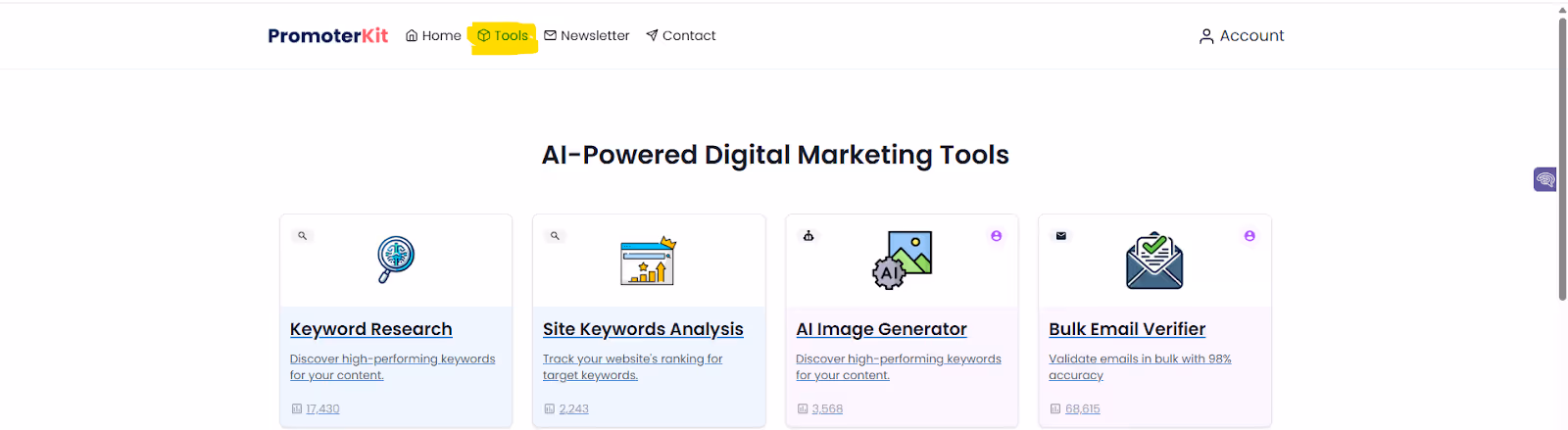Viewport: 1568px width, 430px height.
Task: Open the Newsletter page
Action: coord(587,35)
